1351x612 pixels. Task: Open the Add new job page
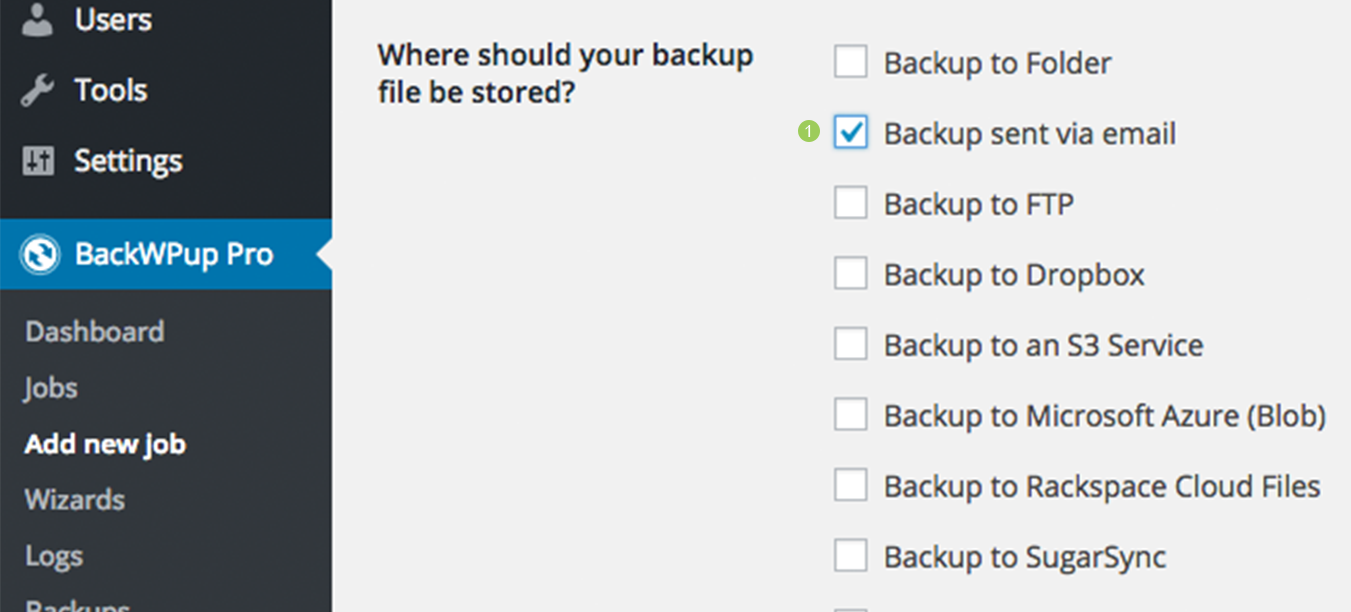[104, 443]
